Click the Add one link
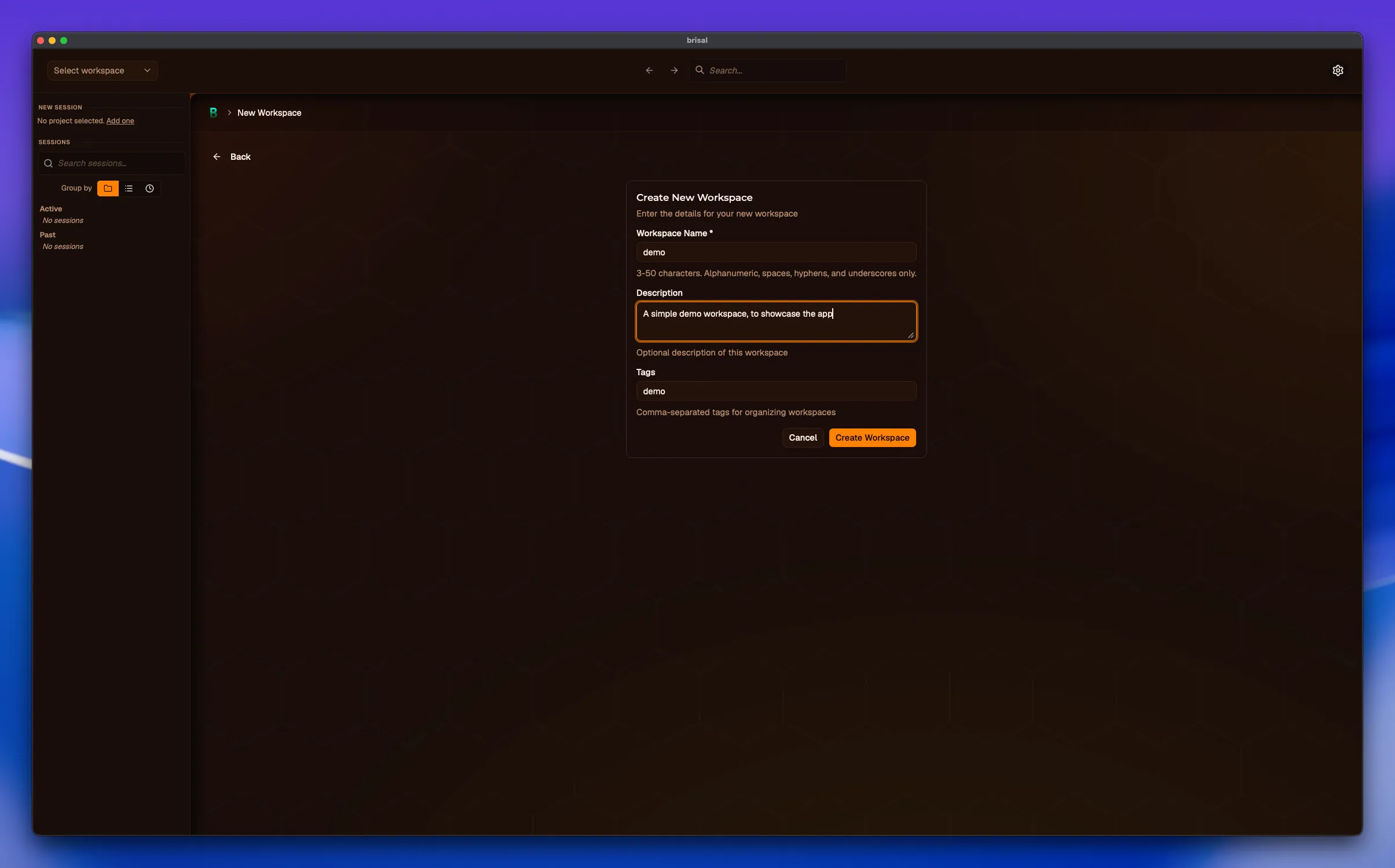The width and height of the screenshot is (1395, 868). [120, 120]
